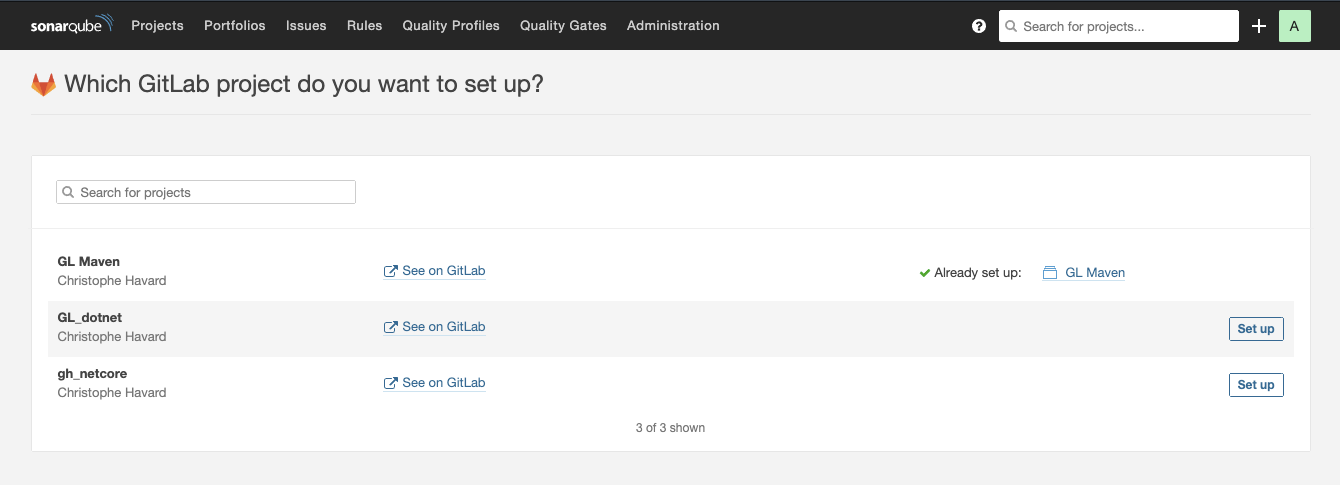Open the help question mark icon
The height and width of the screenshot is (485, 1340).
click(979, 26)
